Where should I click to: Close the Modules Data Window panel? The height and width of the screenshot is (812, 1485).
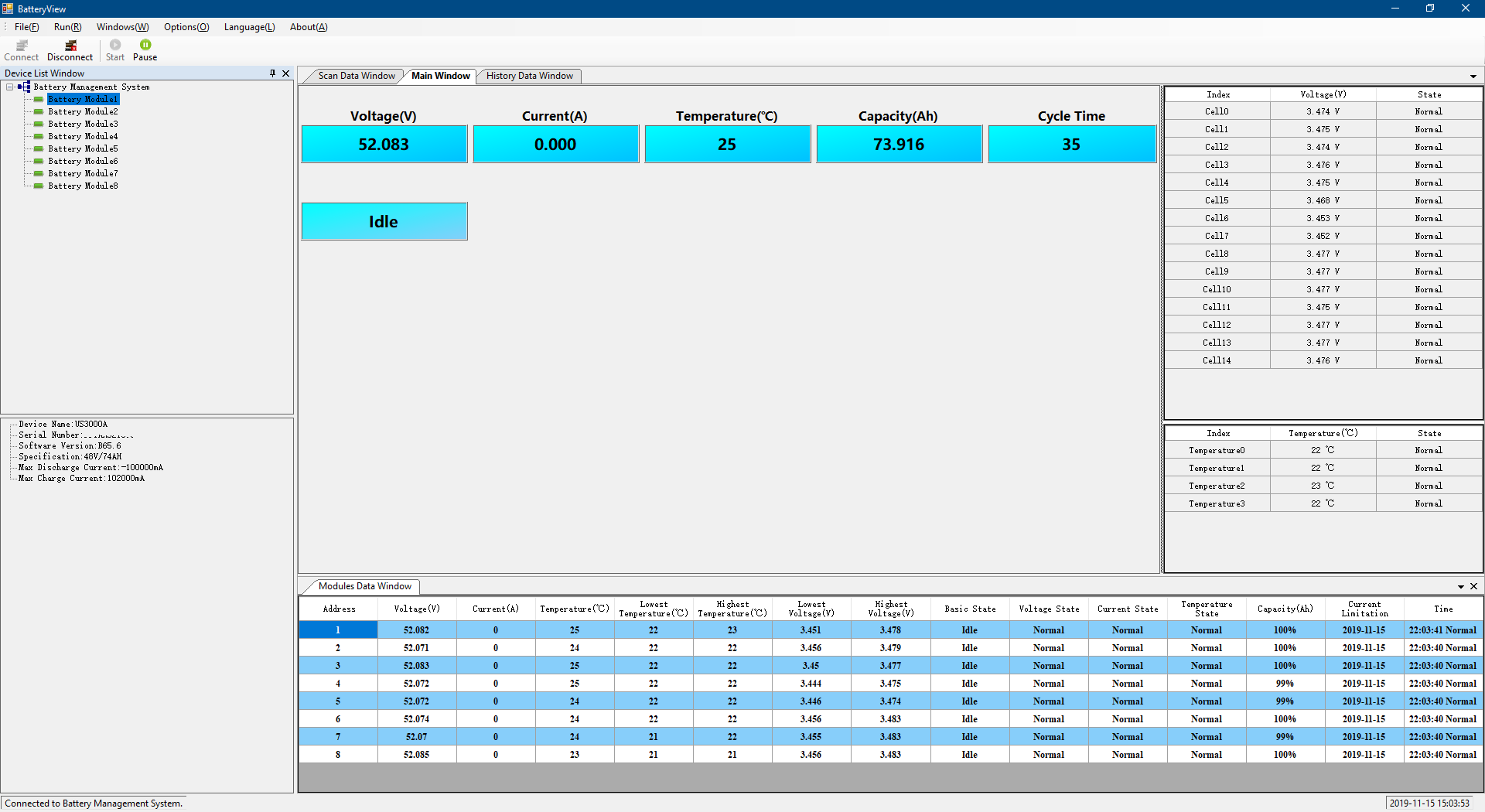coord(1473,586)
